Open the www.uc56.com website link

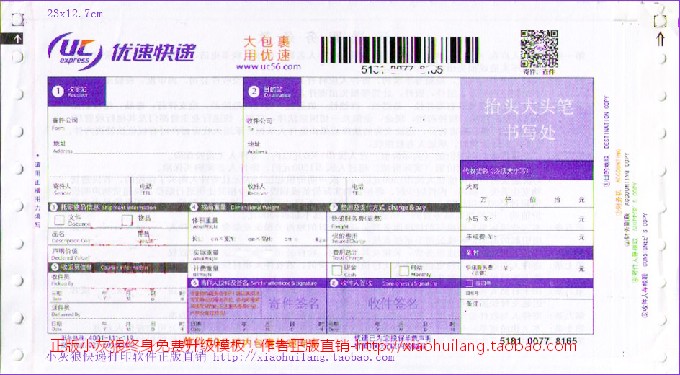pyautogui.click(x=268, y=67)
